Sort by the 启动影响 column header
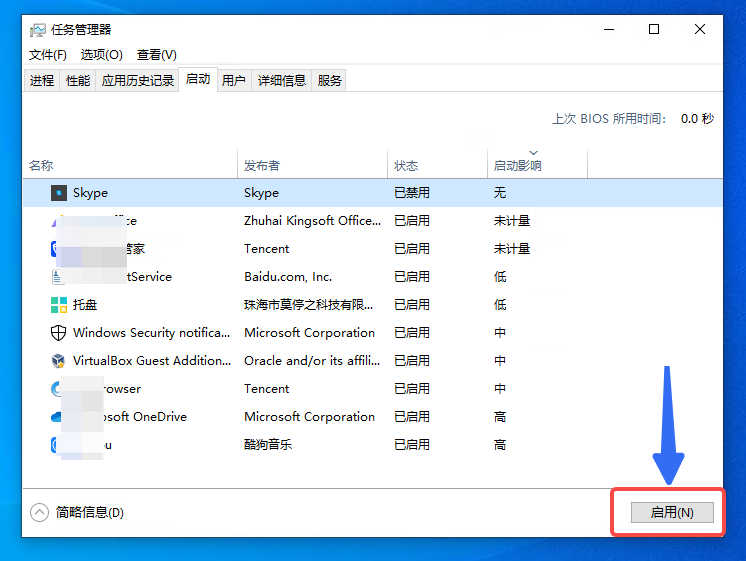746x561 pixels. click(x=538, y=165)
